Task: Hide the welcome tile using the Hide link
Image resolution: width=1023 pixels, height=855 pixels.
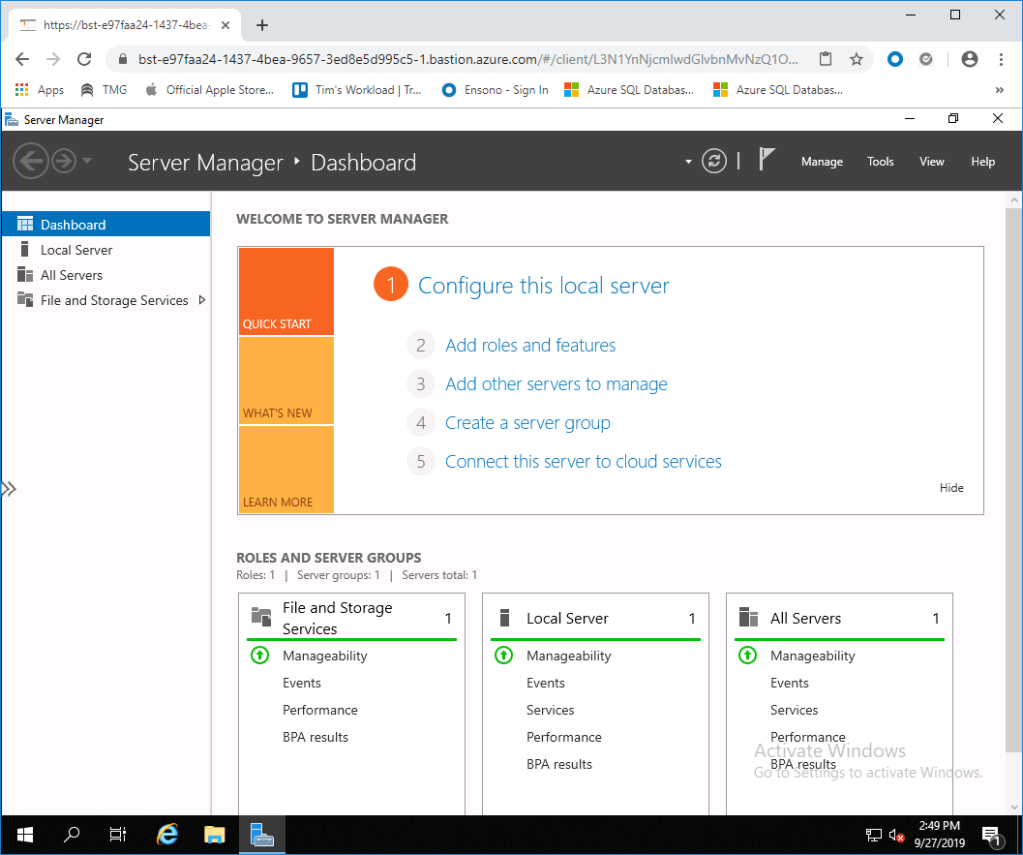Action: pyautogui.click(x=950, y=488)
